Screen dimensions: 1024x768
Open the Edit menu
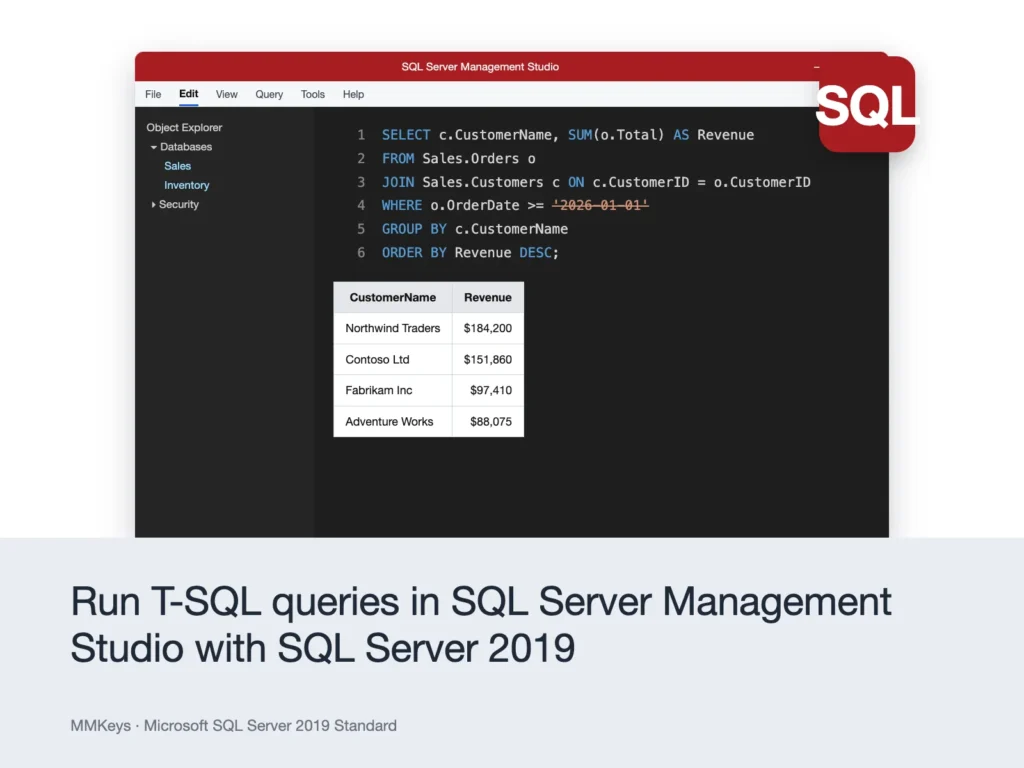(189, 94)
